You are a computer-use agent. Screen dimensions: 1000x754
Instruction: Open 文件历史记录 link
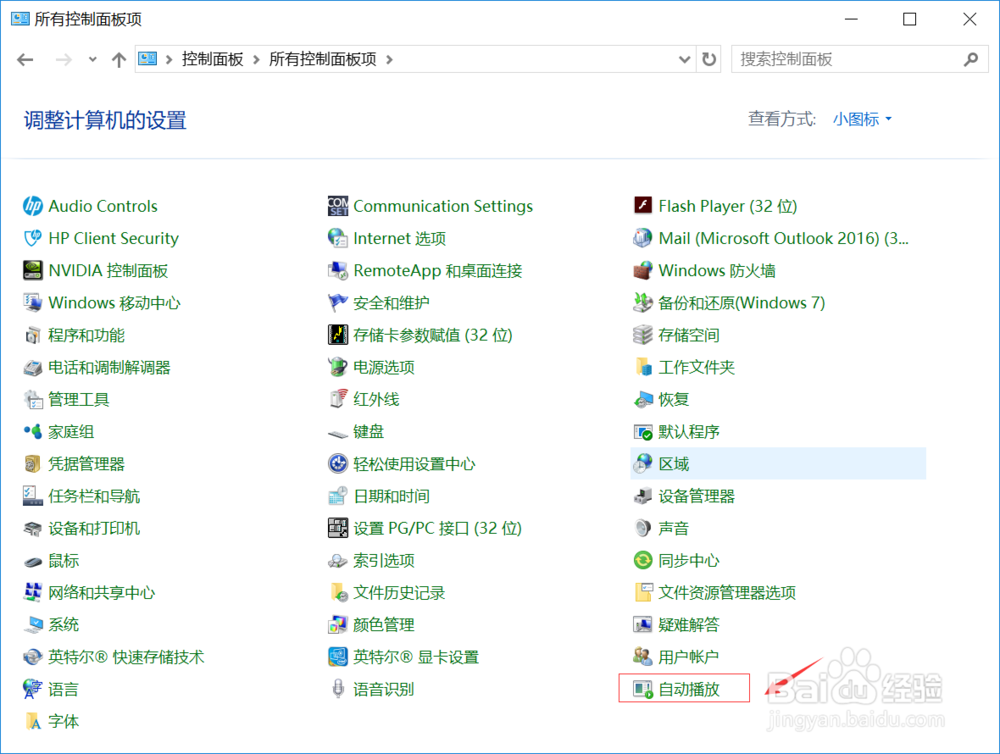point(399,593)
